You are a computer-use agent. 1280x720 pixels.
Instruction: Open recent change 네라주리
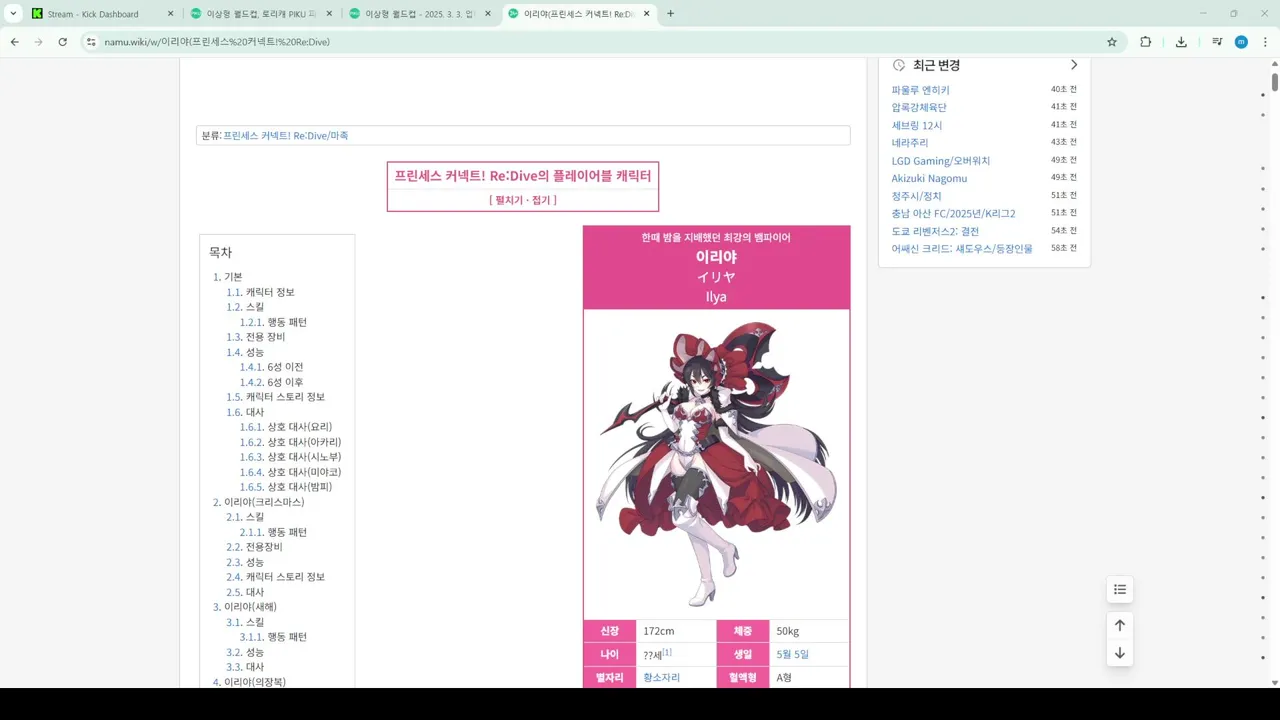(x=910, y=143)
